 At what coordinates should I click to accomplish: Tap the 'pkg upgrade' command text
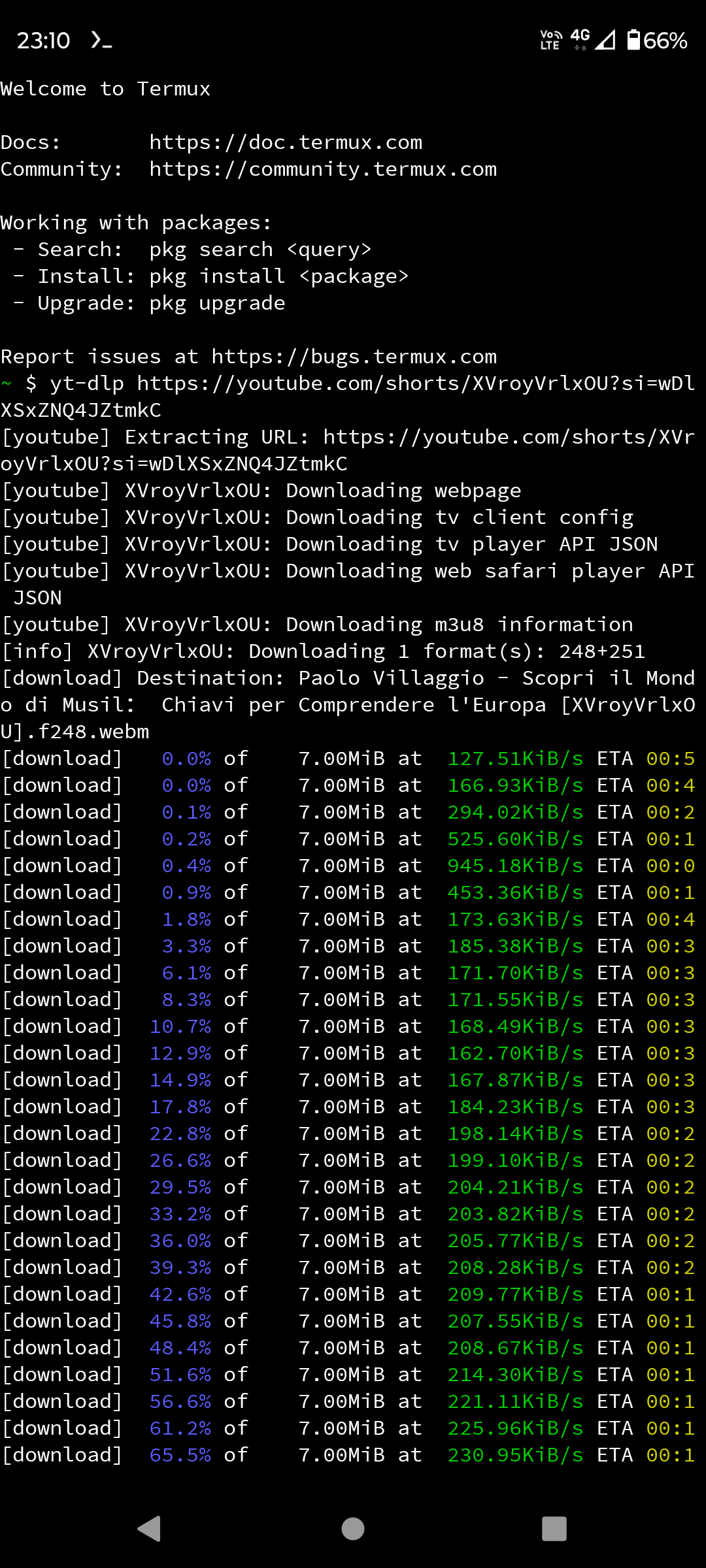pos(217,303)
